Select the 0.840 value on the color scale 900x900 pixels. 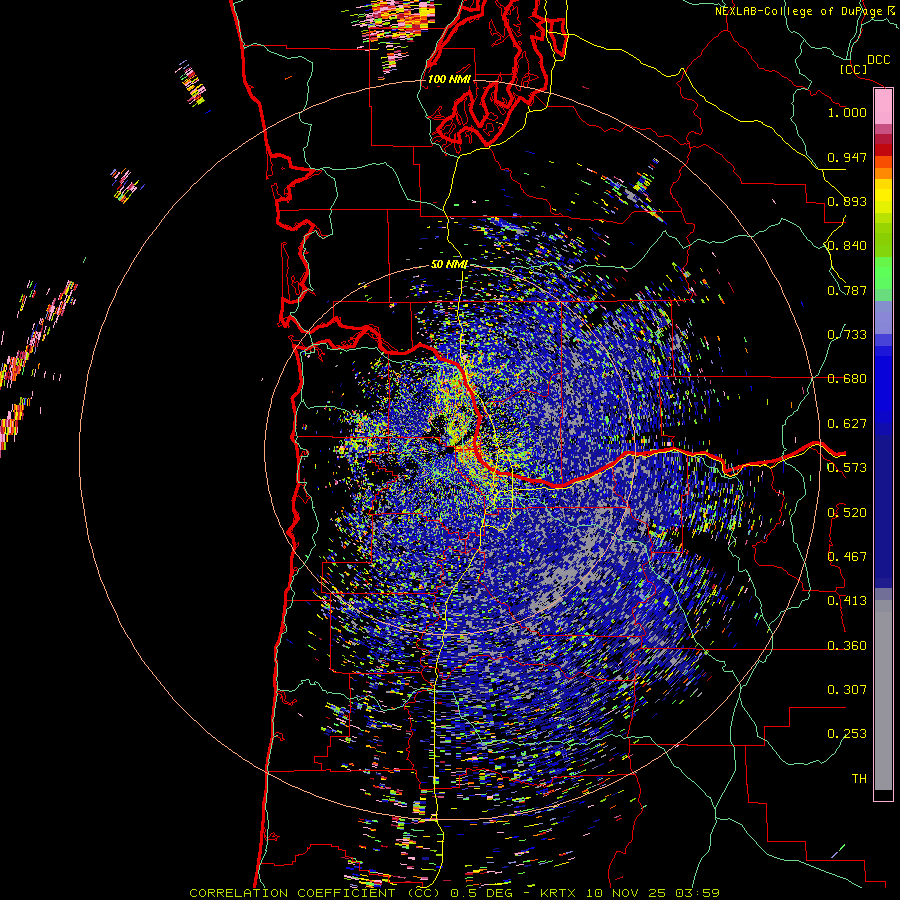click(847, 246)
